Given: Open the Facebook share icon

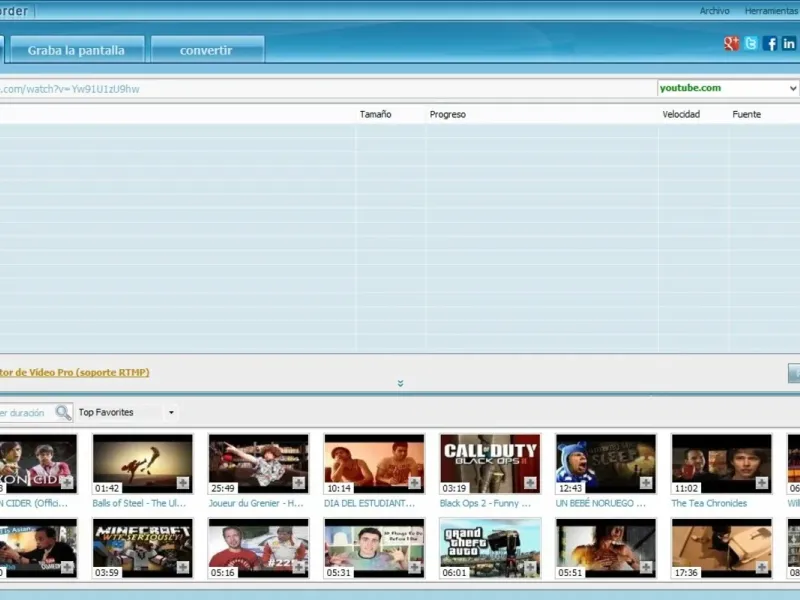Looking at the screenshot, I should tap(770, 44).
